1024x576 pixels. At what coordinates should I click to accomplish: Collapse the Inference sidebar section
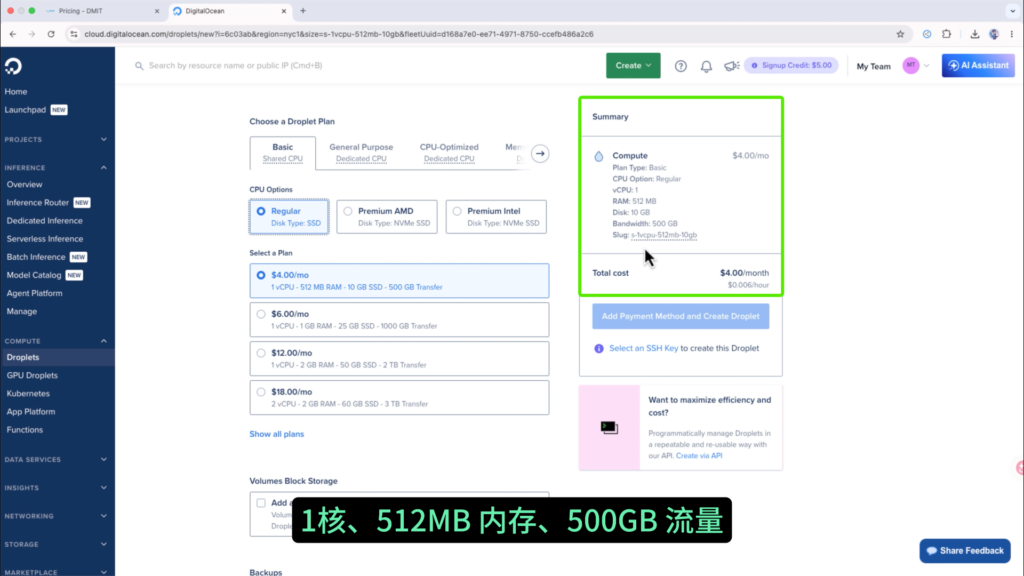click(104, 168)
